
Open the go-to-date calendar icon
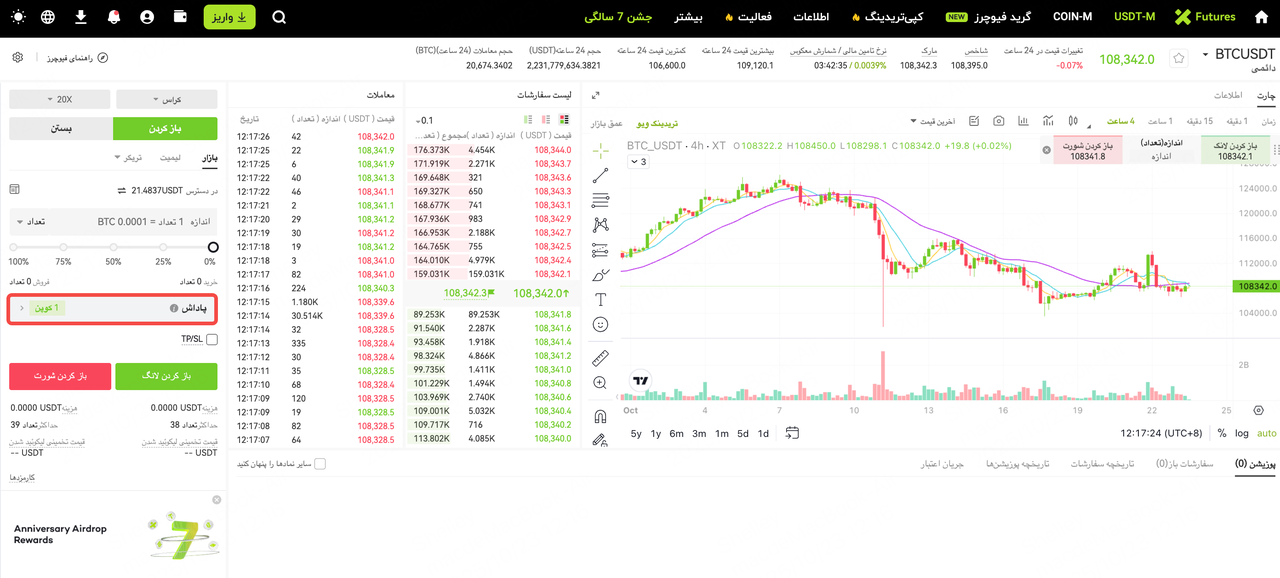[x=792, y=433]
